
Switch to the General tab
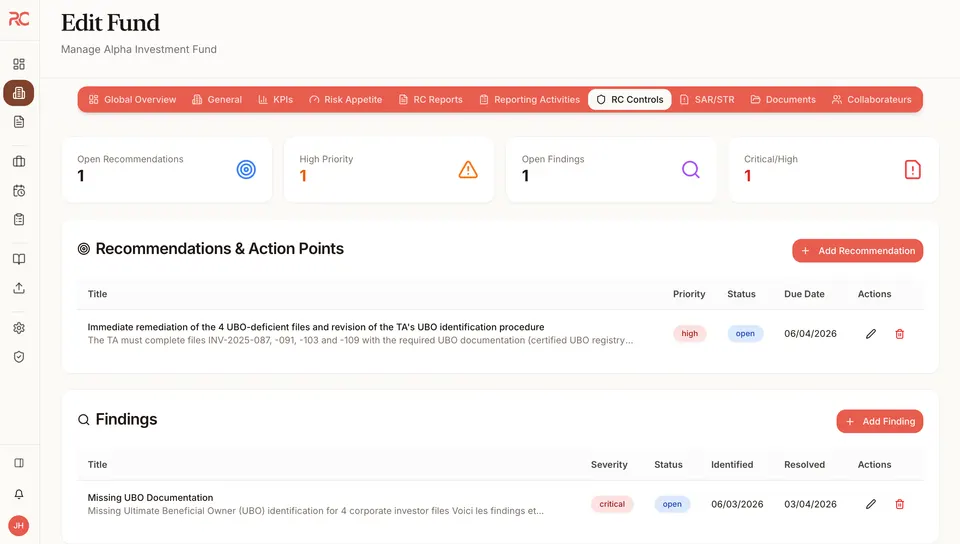pos(217,100)
